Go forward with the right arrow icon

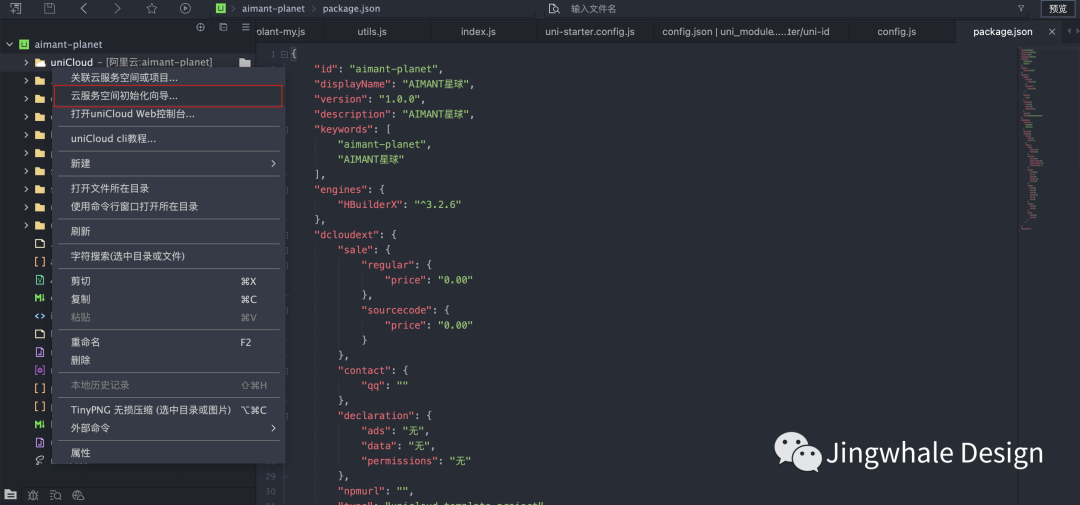pyautogui.click(x=117, y=8)
